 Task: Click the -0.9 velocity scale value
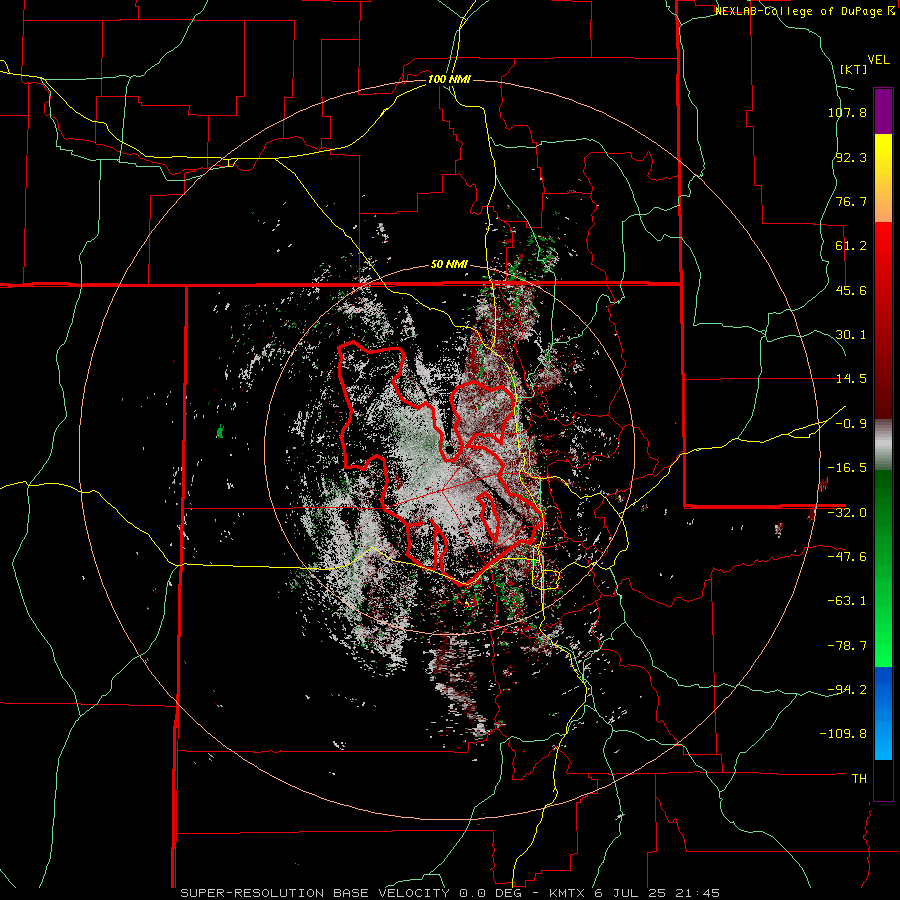coord(851,424)
